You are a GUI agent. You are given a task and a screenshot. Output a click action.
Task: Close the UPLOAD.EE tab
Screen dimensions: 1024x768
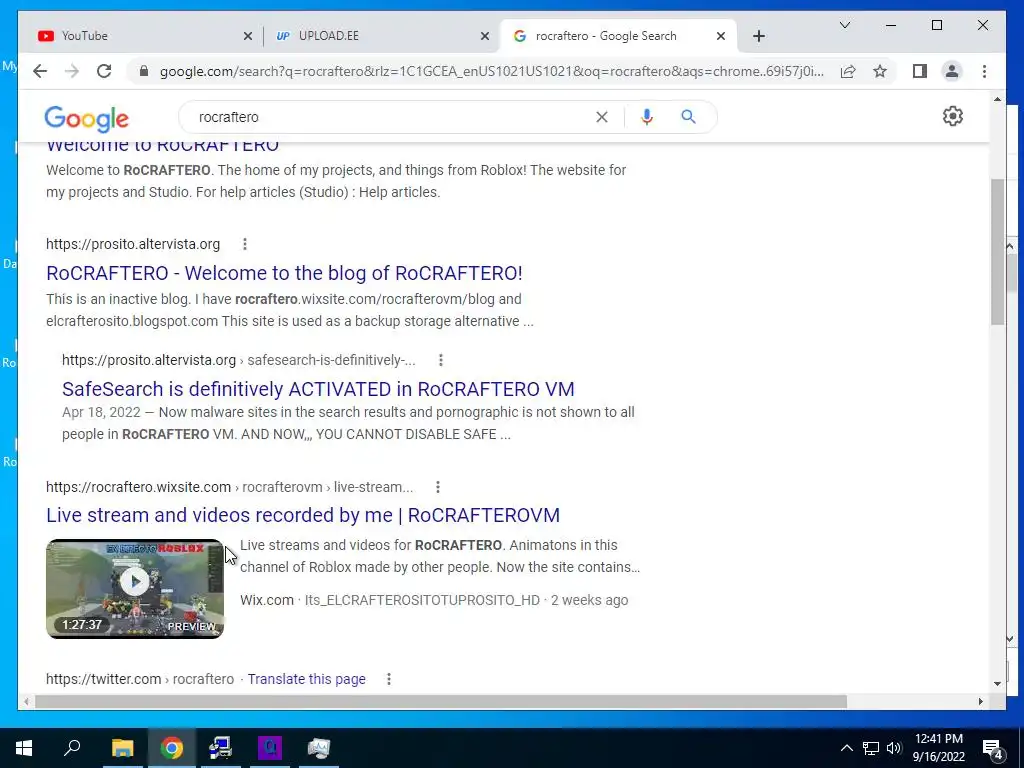485,36
